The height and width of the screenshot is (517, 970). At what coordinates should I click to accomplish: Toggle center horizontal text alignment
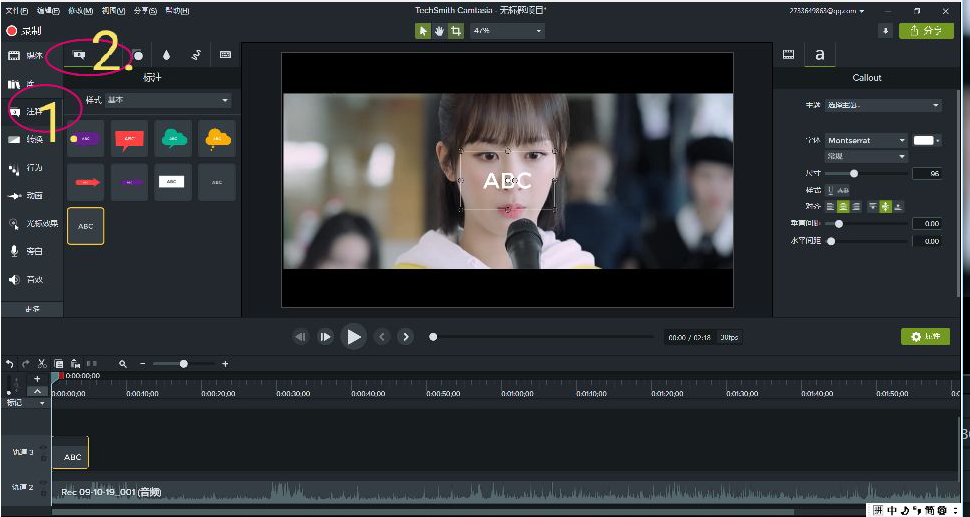coord(843,206)
